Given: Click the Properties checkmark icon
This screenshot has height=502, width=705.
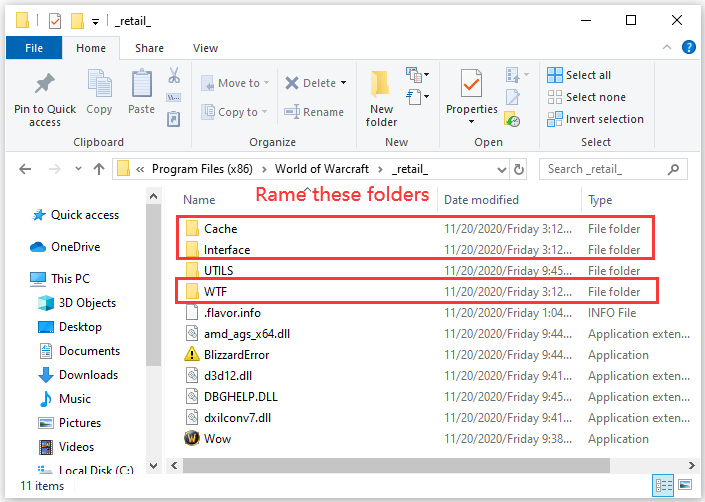Looking at the screenshot, I should tap(471, 84).
